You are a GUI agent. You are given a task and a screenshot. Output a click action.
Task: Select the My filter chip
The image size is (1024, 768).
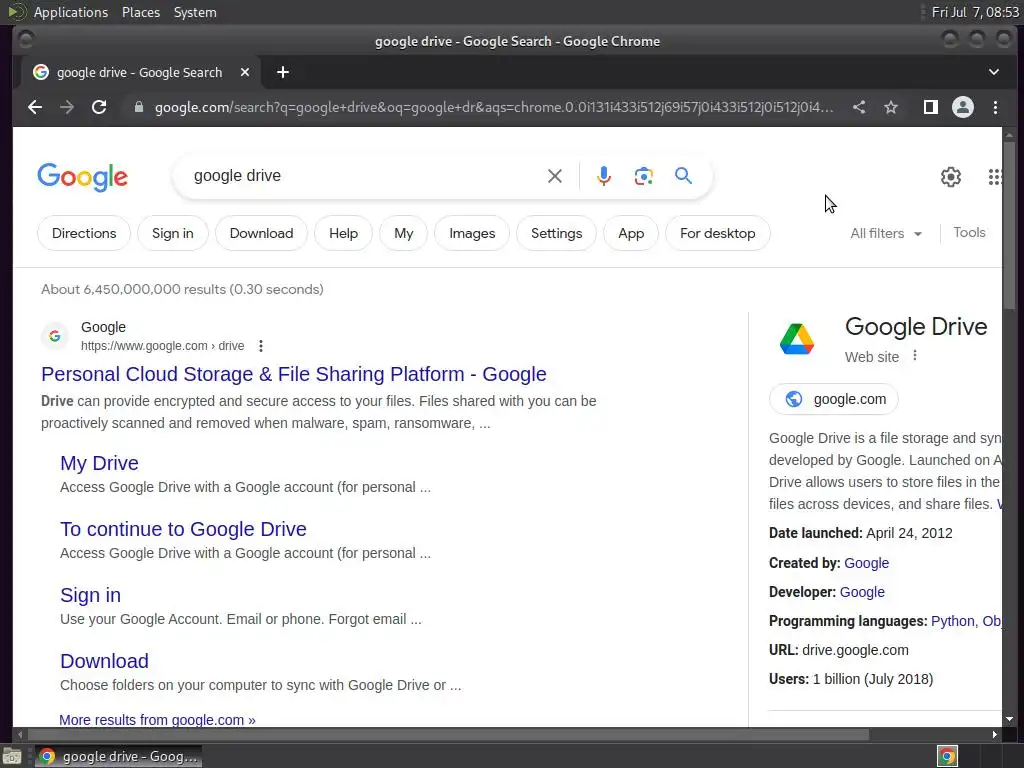[404, 233]
